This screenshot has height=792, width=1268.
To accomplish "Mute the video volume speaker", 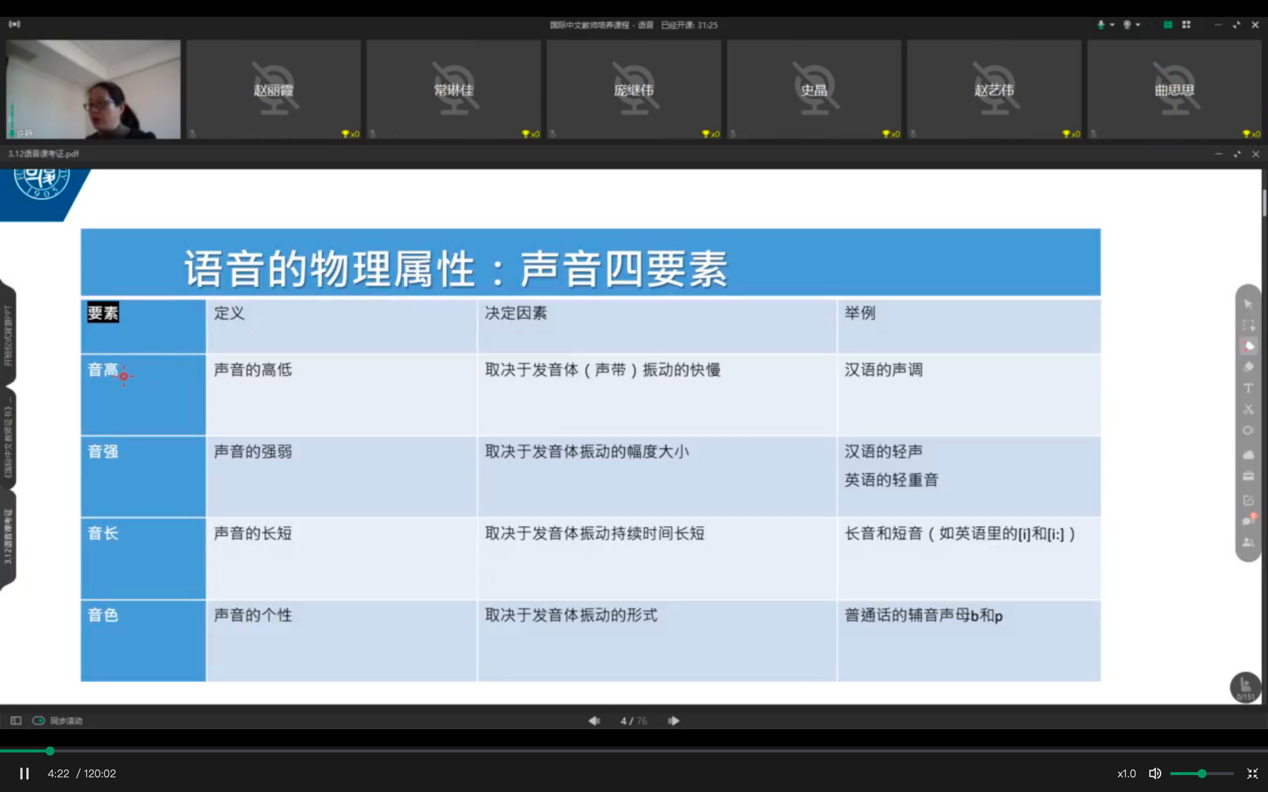I will coord(1155,774).
